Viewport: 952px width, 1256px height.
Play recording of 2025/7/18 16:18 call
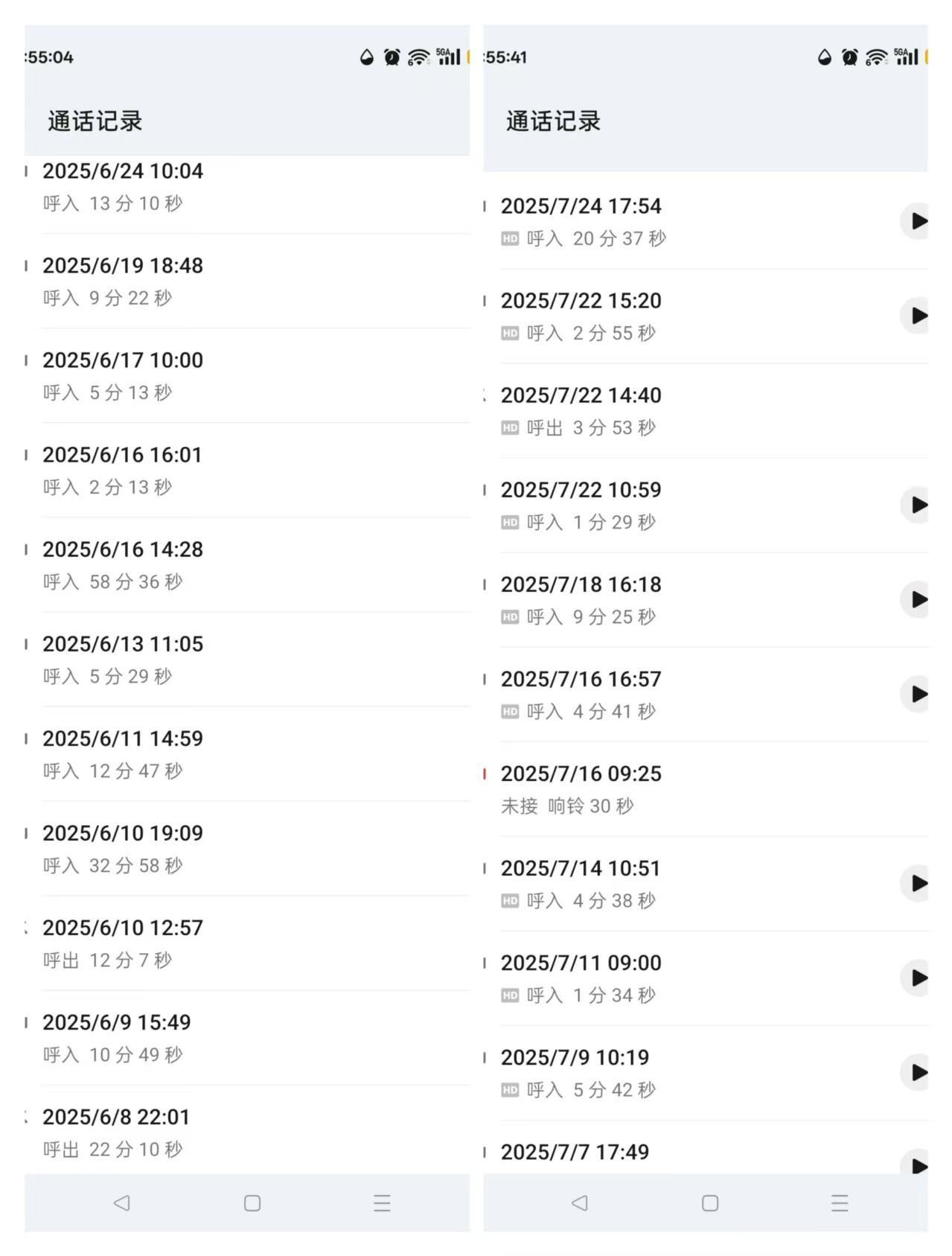[x=917, y=599]
